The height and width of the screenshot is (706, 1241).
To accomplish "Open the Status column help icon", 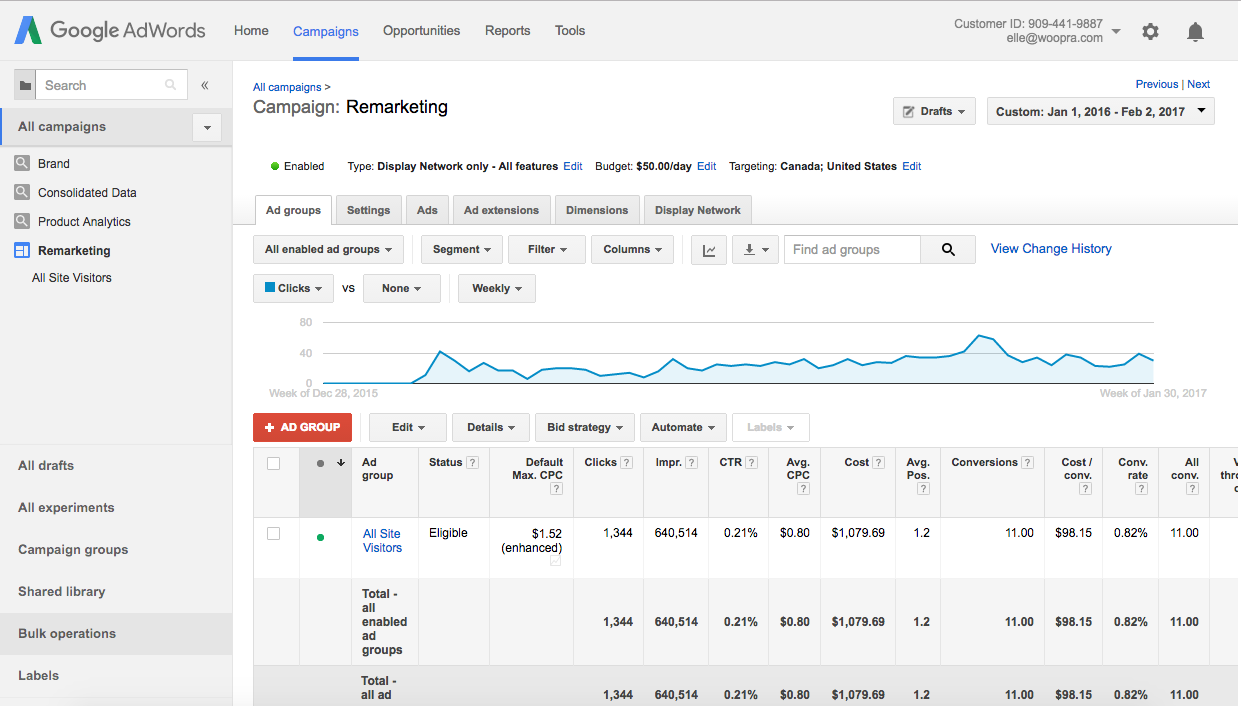I will tap(472, 463).
